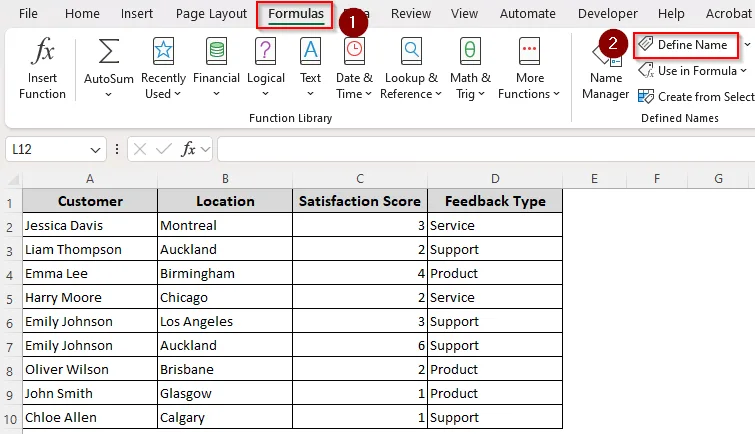Open the Recently Used functions list
The height and width of the screenshot is (434, 755).
(x=163, y=67)
